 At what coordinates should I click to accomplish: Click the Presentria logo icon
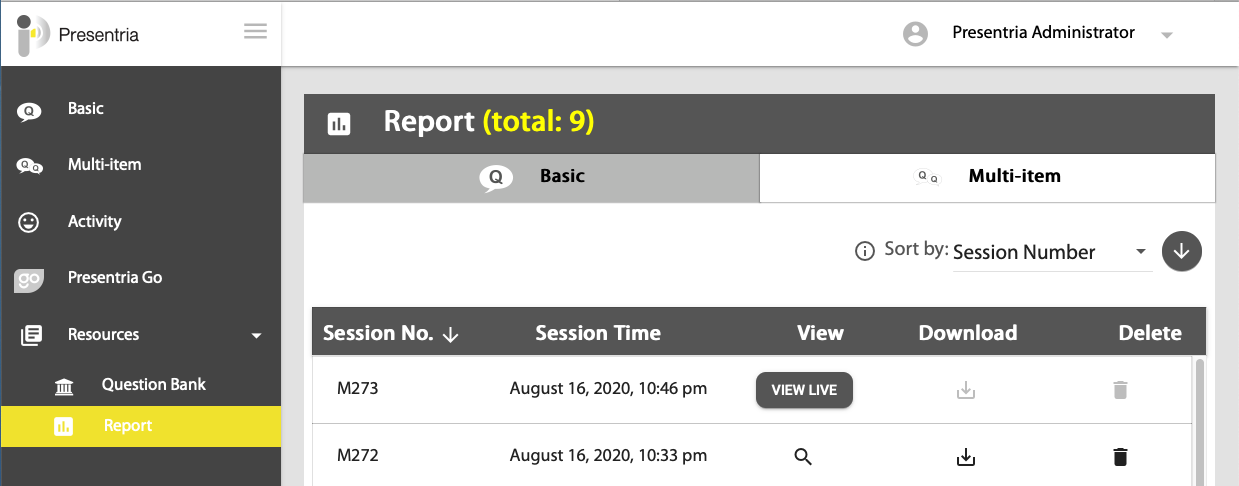pos(32,35)
